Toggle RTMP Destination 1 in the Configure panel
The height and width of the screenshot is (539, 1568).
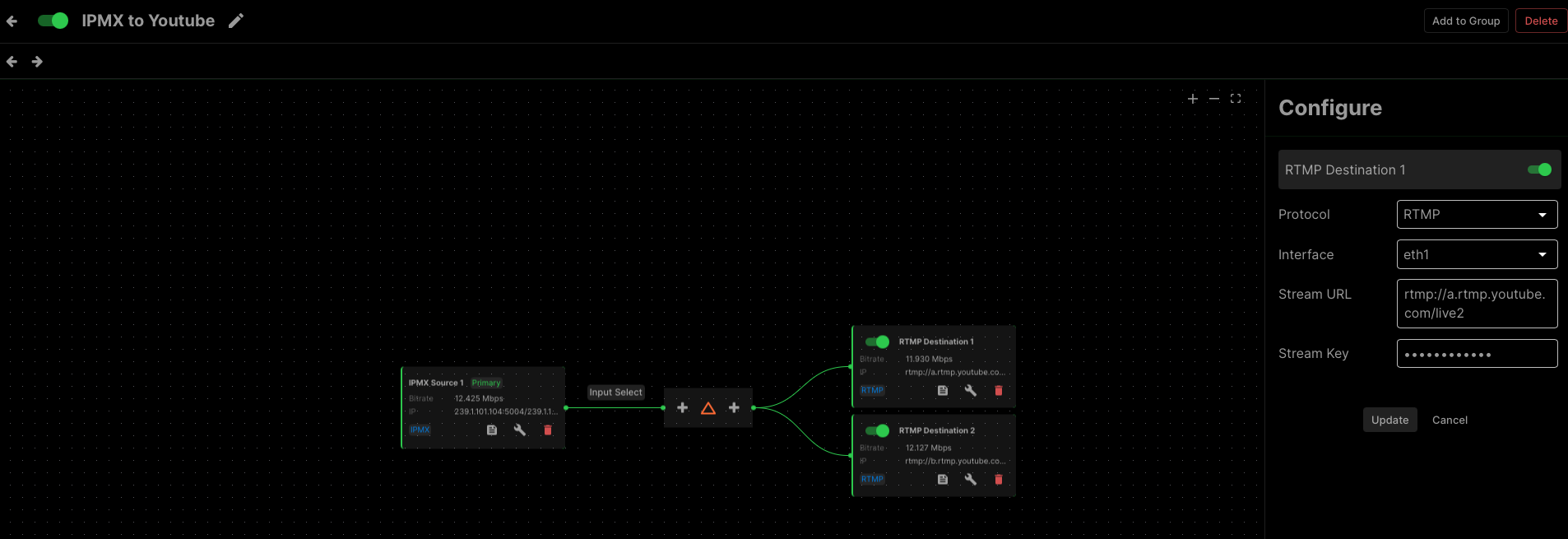coord(1539,170)
